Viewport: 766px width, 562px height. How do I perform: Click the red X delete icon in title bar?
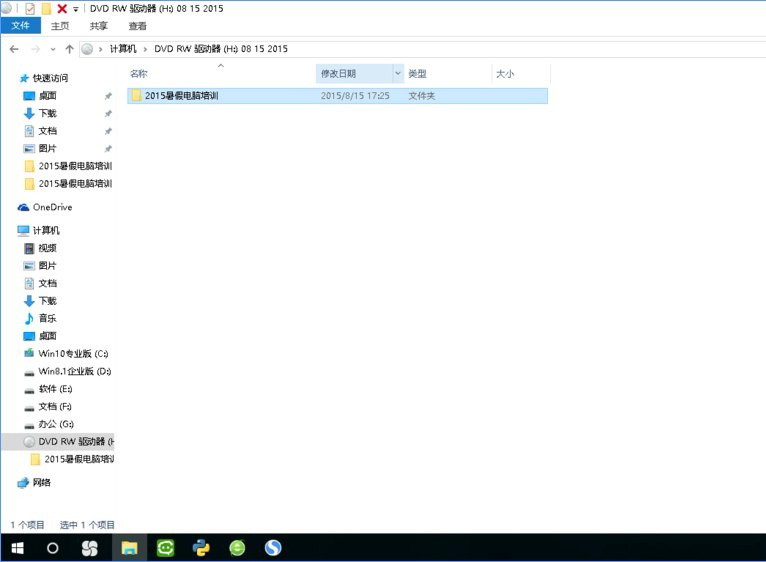(62, 8)
